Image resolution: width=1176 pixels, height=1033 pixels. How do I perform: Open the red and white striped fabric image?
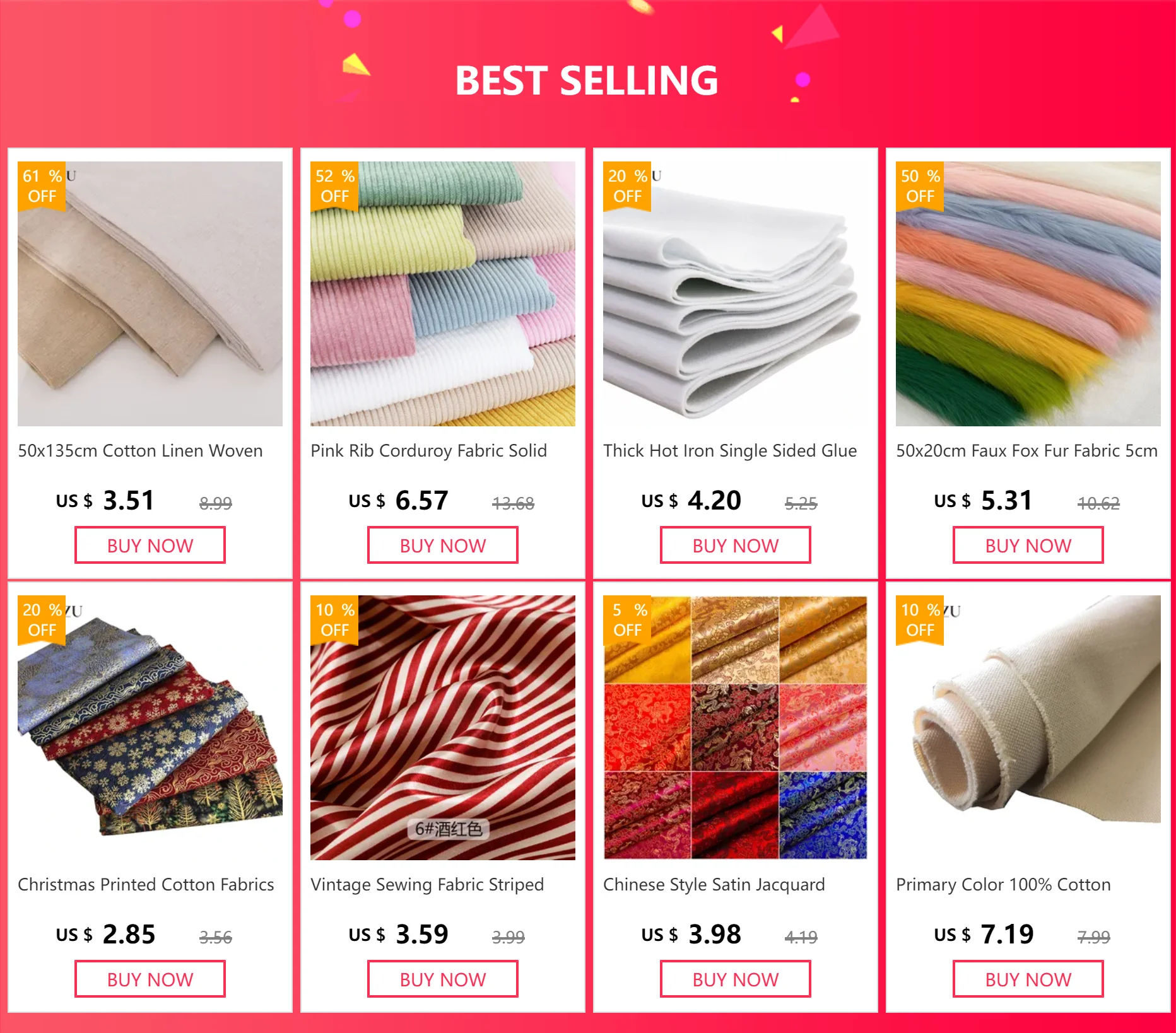pyautogui.click(x=443, y=728)
